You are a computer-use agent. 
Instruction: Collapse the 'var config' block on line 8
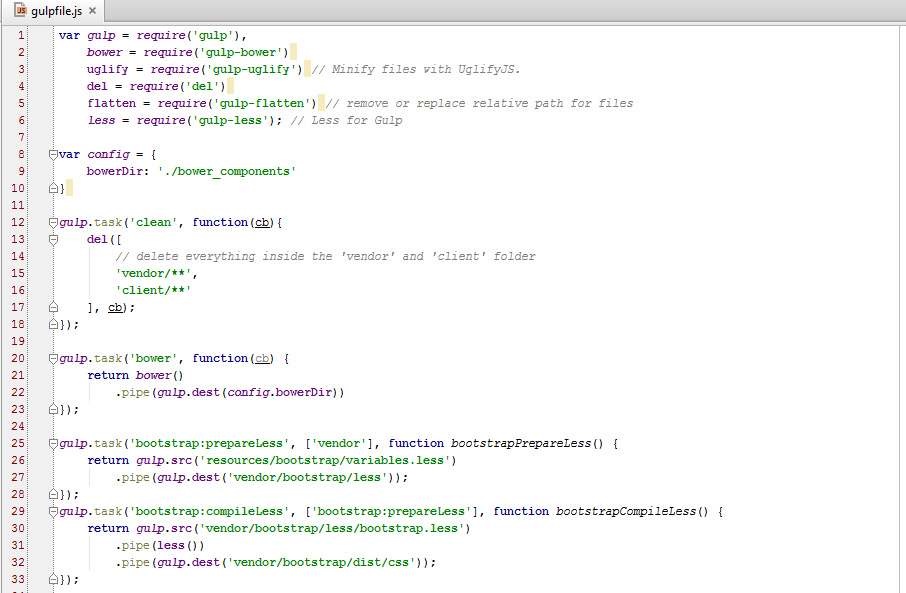(x=53, y=154)
